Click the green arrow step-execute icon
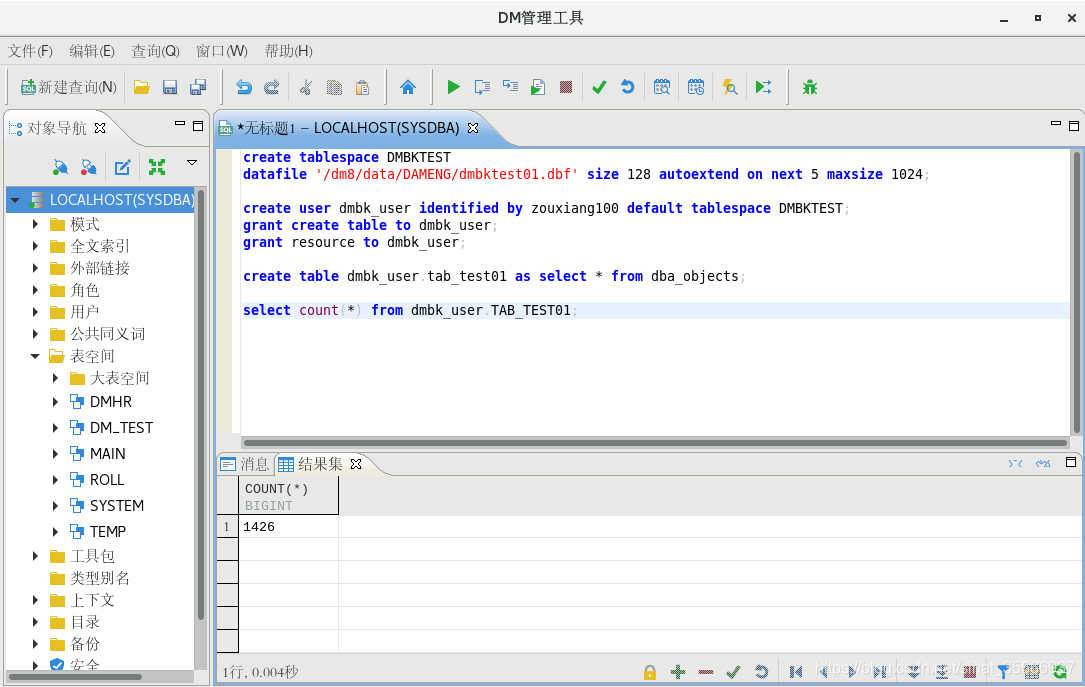The image size is (1085, 687). (763, 87)
